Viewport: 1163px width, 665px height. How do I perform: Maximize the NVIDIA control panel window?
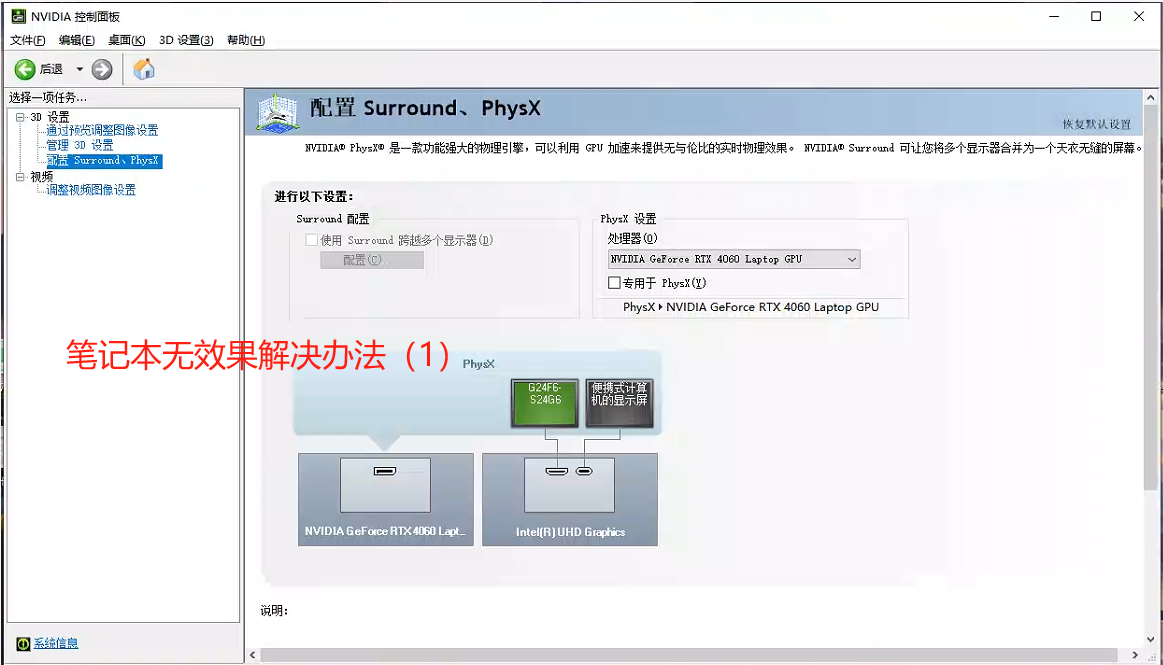pyautogui.click(x=1096, y=16)
